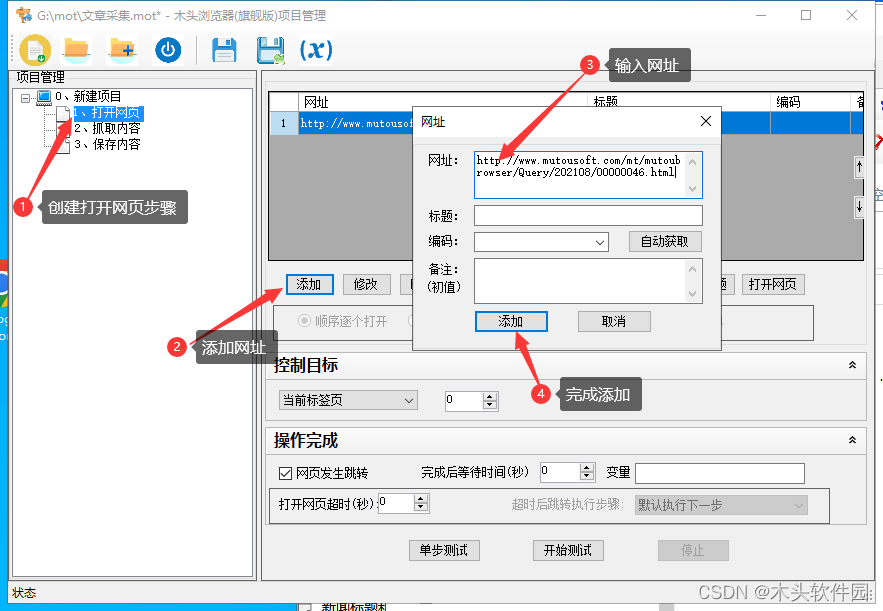This screenshot has height=611, width=883.
Task: Click the 标题 column header
Action: coord(679,102)
